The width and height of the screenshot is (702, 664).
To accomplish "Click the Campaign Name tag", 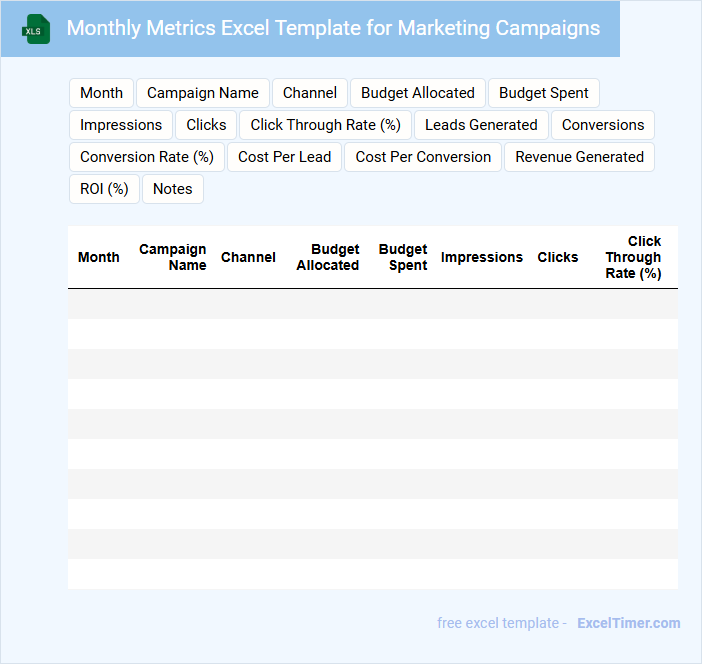I will (203, 93).
